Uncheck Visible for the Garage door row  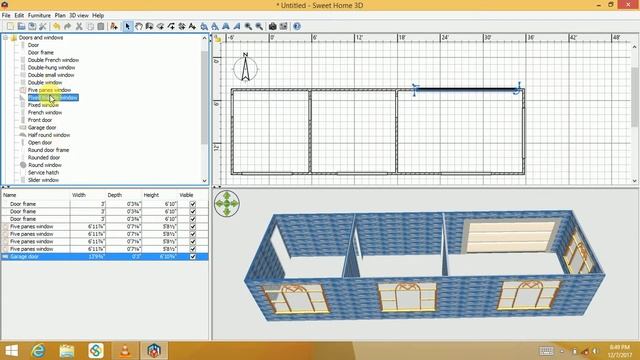193,257
